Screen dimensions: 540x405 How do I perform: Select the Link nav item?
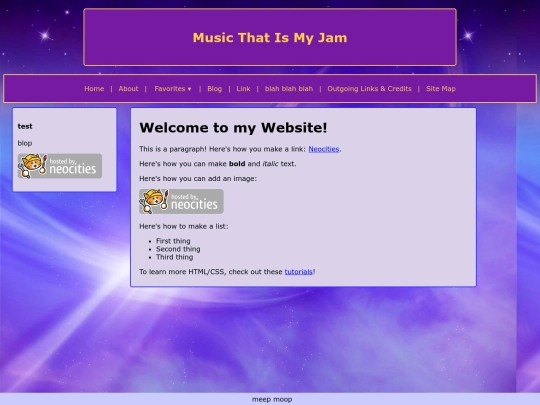[x=243, y=89]
